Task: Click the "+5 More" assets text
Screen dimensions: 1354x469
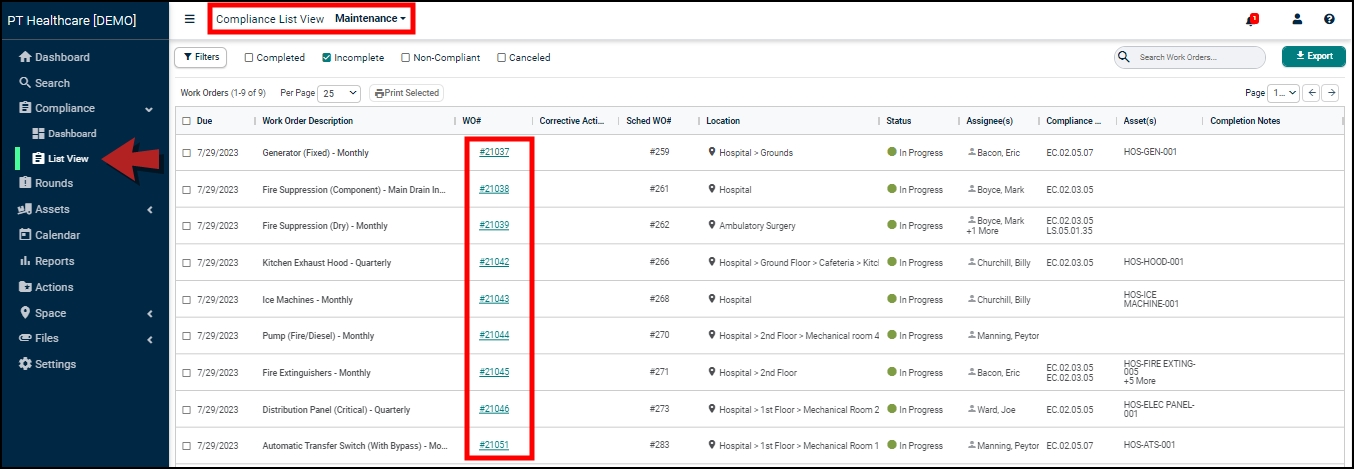Action: click(1139, 381)
